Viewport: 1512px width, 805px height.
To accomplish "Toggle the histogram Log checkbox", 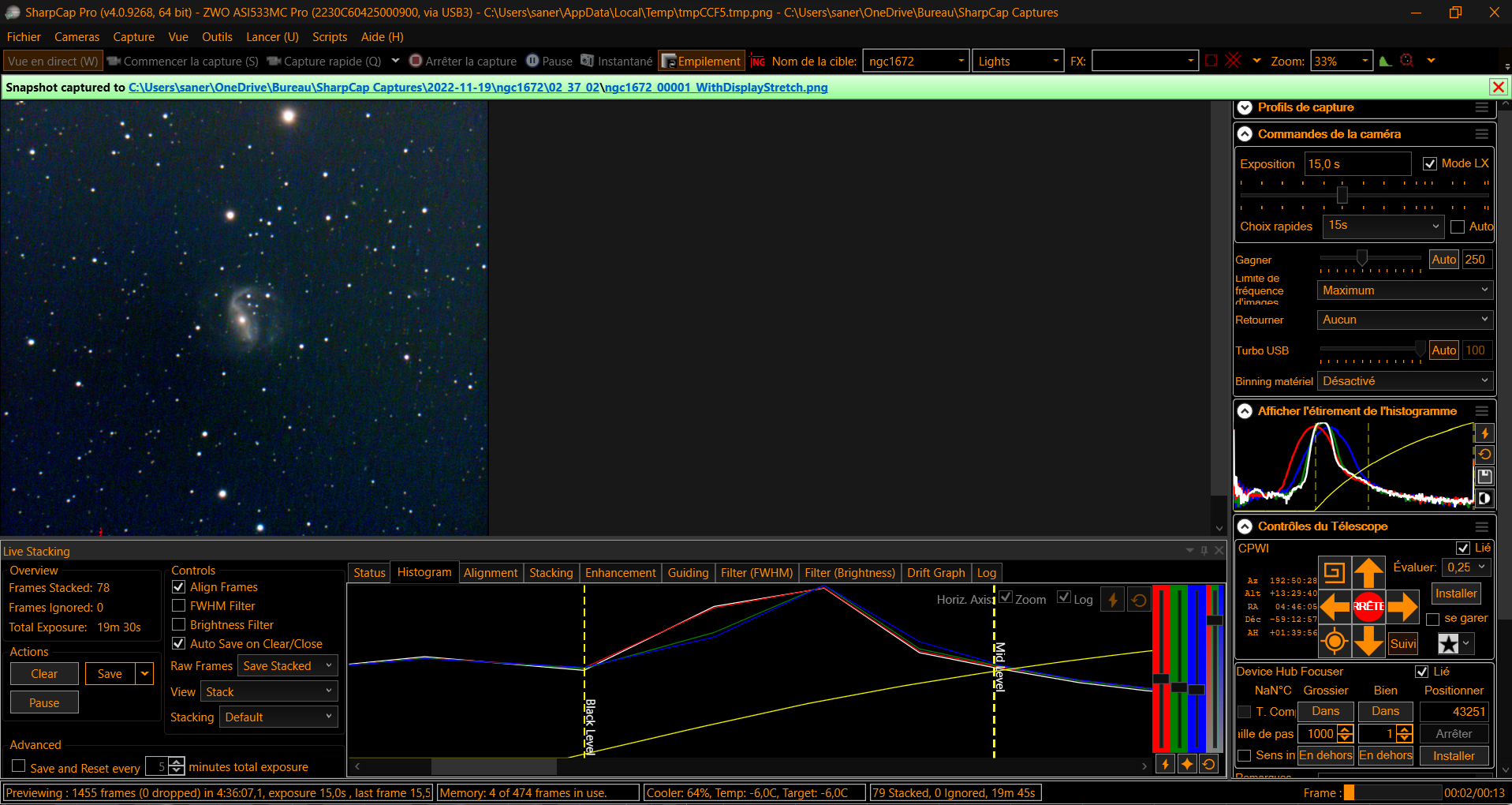I will pyautogui.click(x=1064, y=597).
